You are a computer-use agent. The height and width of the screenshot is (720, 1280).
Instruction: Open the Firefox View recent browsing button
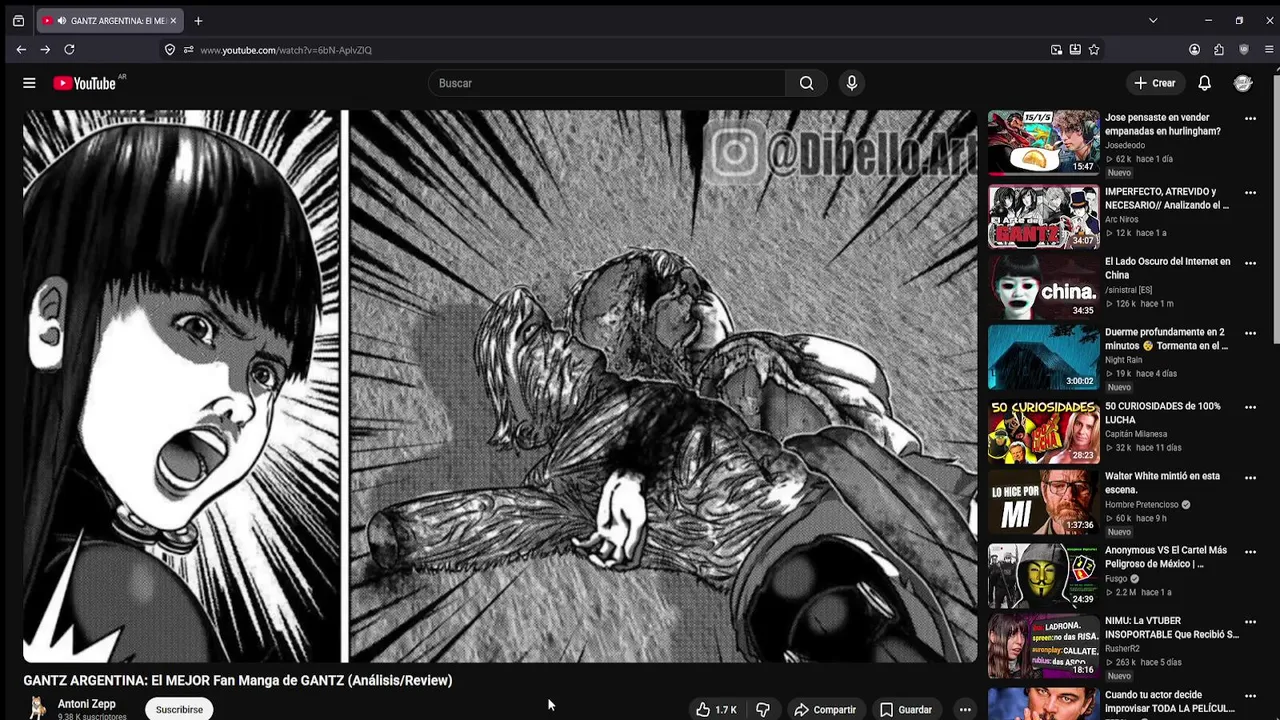coord(18,20)
